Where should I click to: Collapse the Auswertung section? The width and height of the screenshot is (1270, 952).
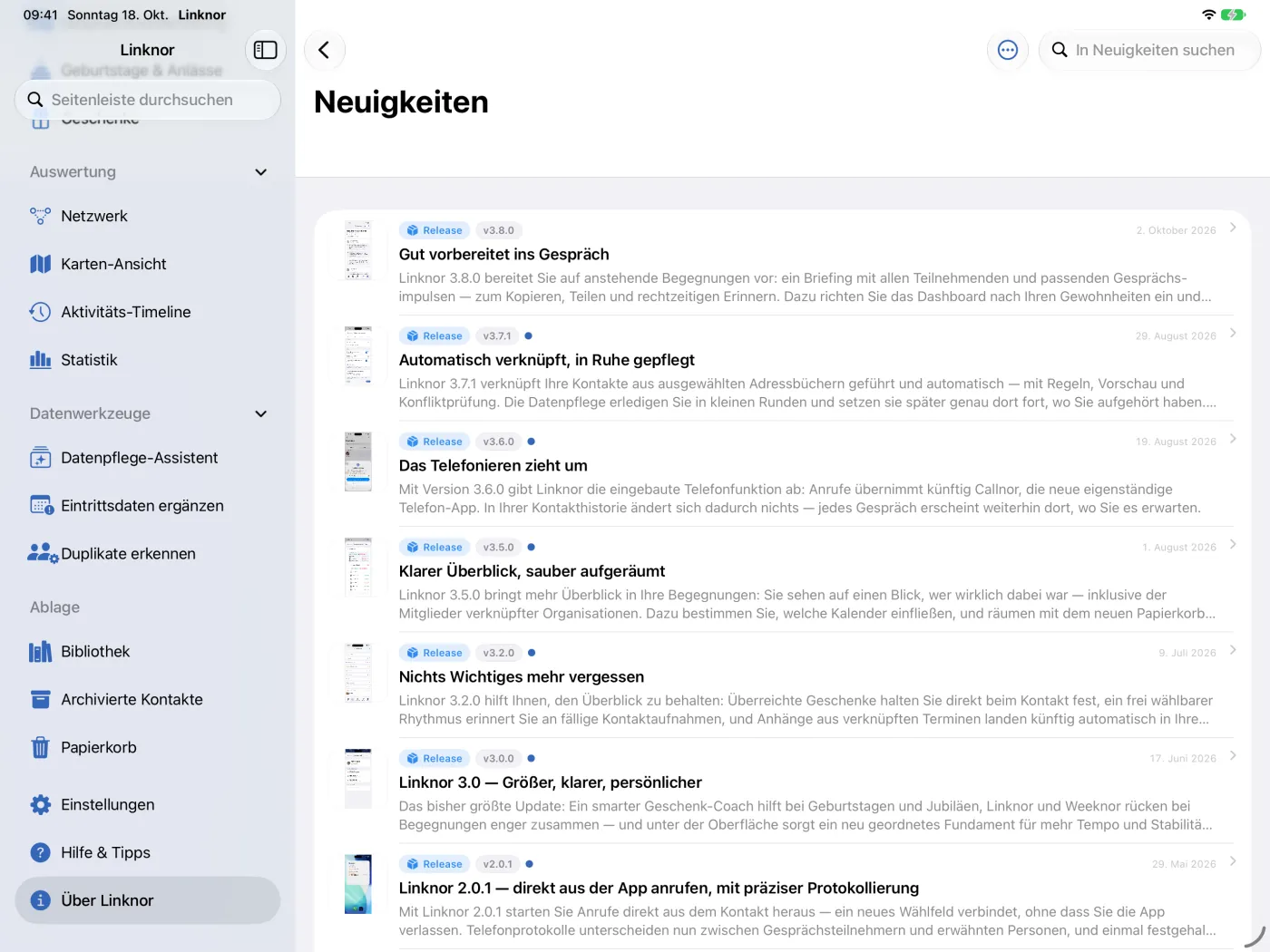(x=261, y=172)
